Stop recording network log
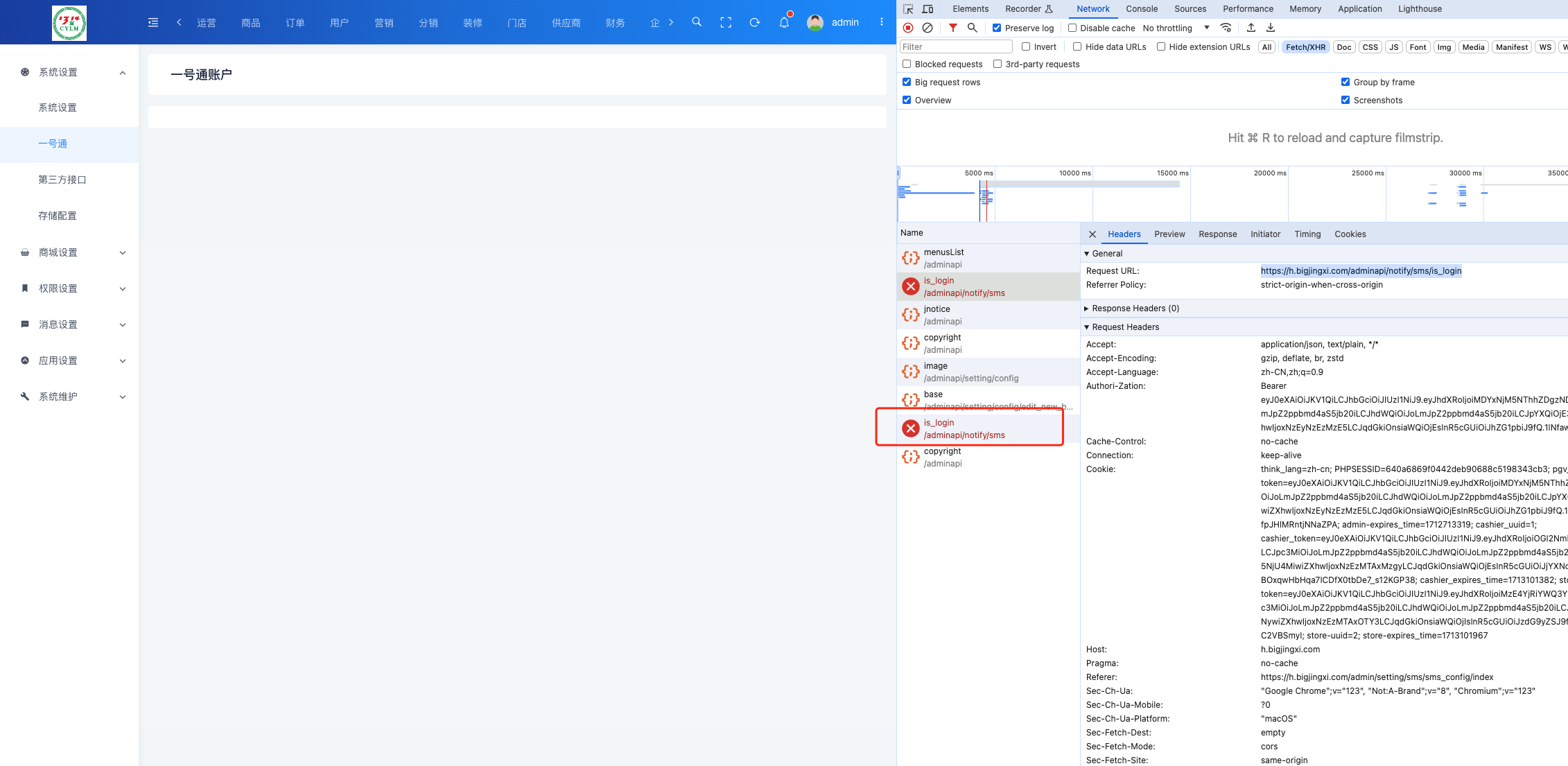This screenshot has width=1568, height=766. pos(908,28)
